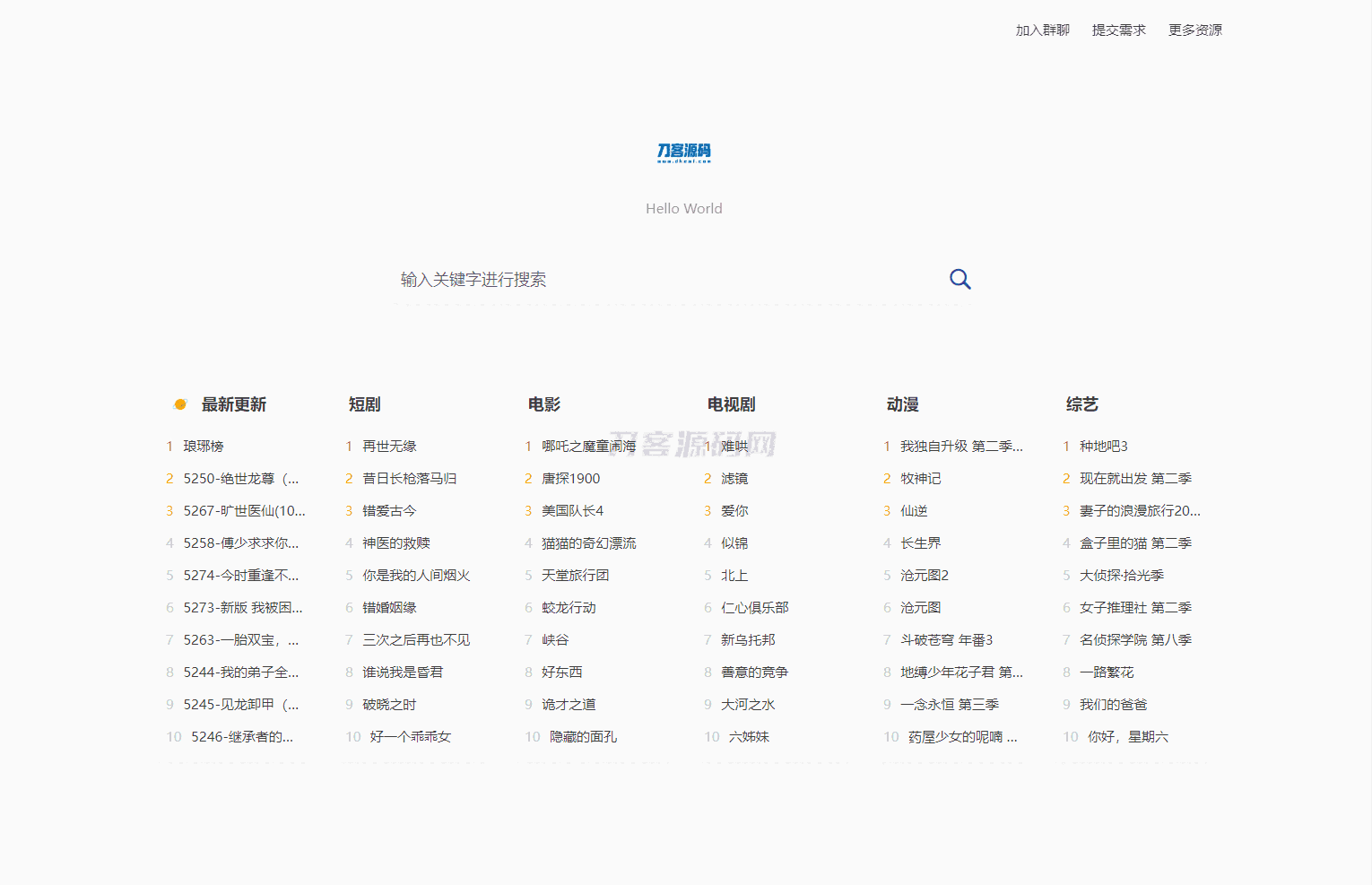Click the magnifying glass search icon
Image resolution: width=1372 pixels, height=885 pixels.
960,279
